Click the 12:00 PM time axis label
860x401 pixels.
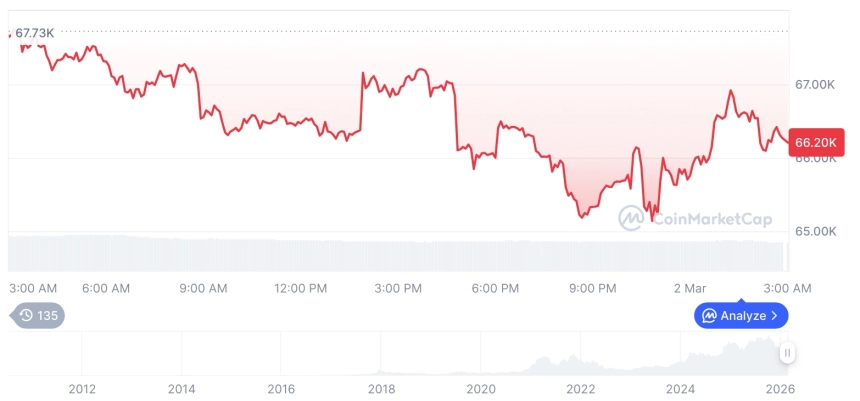(300, 288)
